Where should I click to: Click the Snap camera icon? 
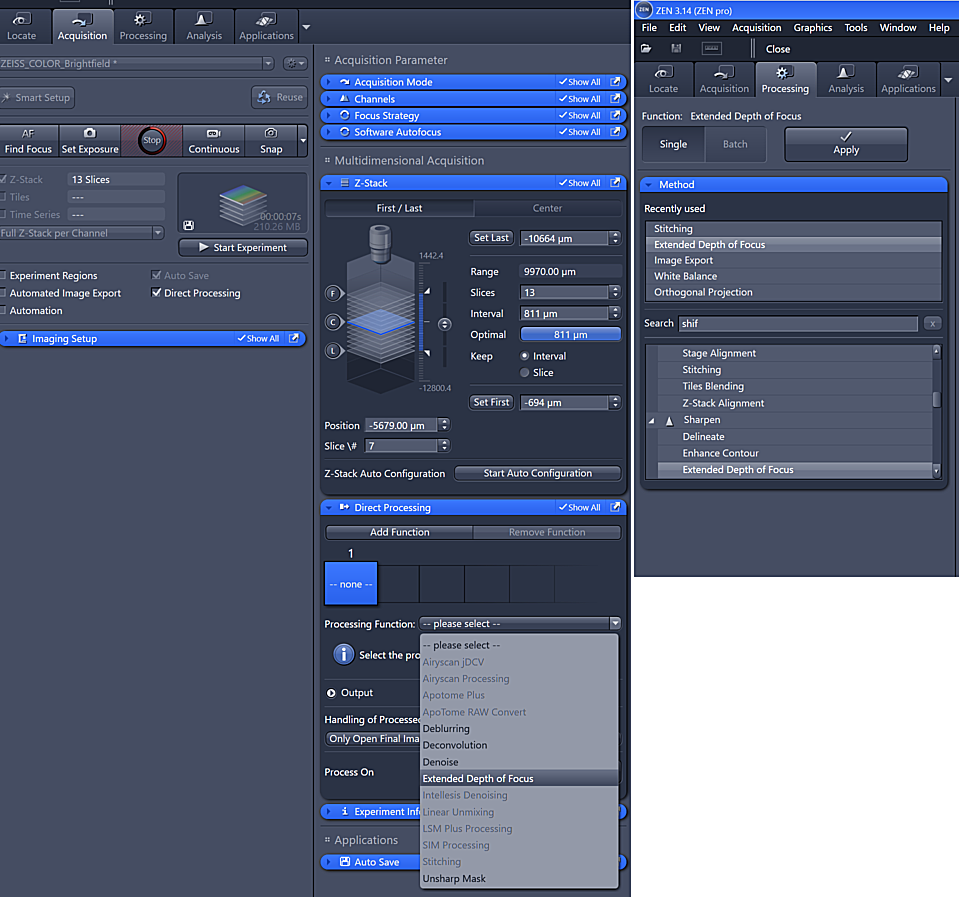271,133
